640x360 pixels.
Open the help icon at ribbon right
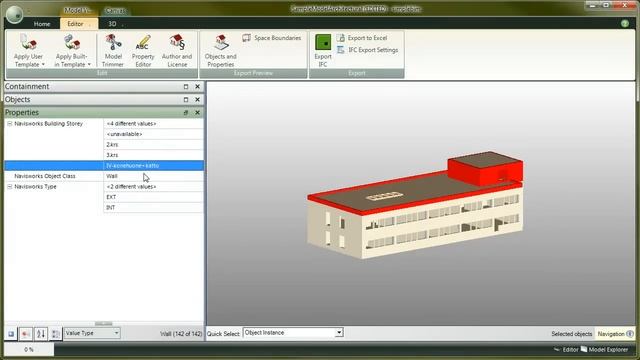[624, 24]
